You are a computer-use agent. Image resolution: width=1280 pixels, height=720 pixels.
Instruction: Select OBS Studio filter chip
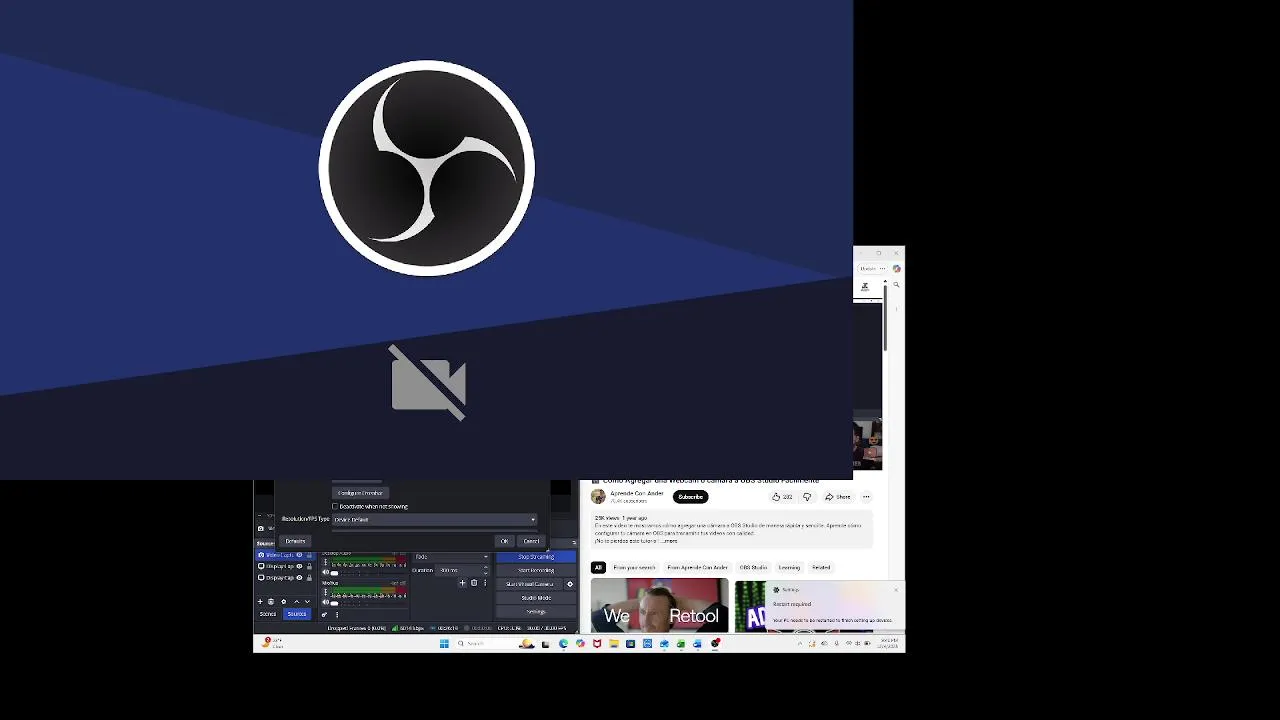pos(753,567)
